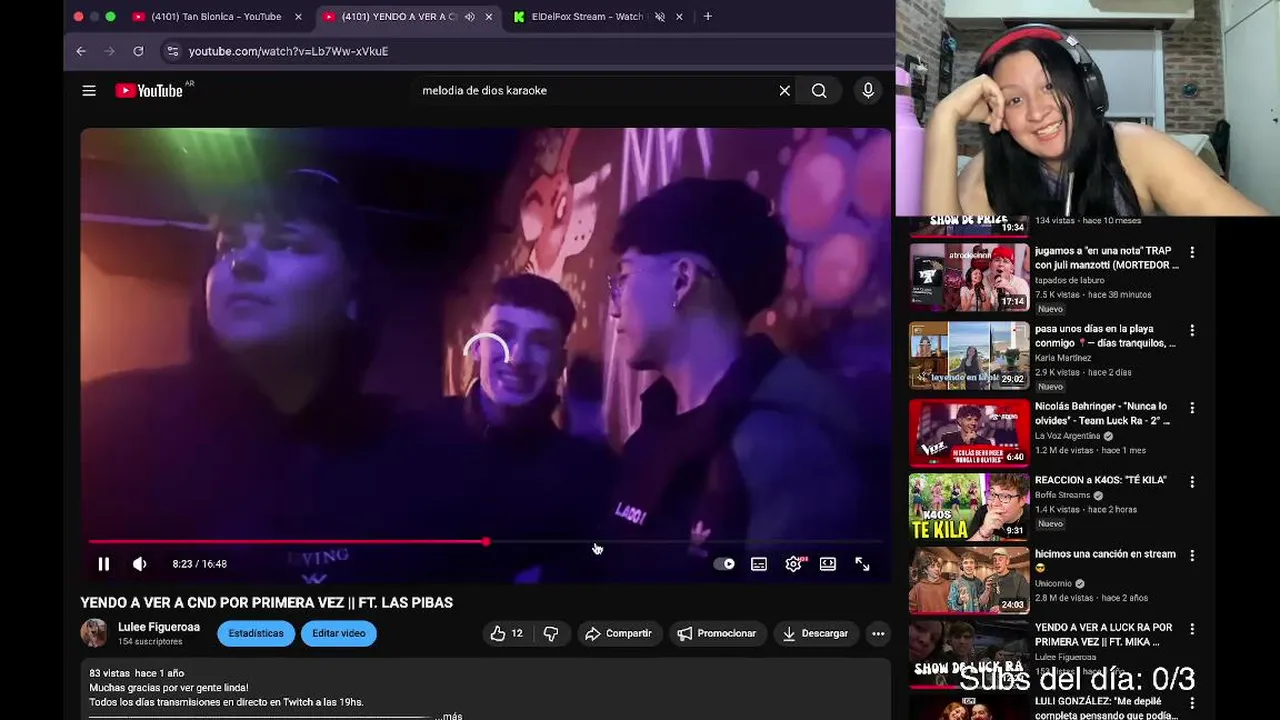
Task: Open Lulee Figueroaa channel name link
Action: tap(159, 627)
